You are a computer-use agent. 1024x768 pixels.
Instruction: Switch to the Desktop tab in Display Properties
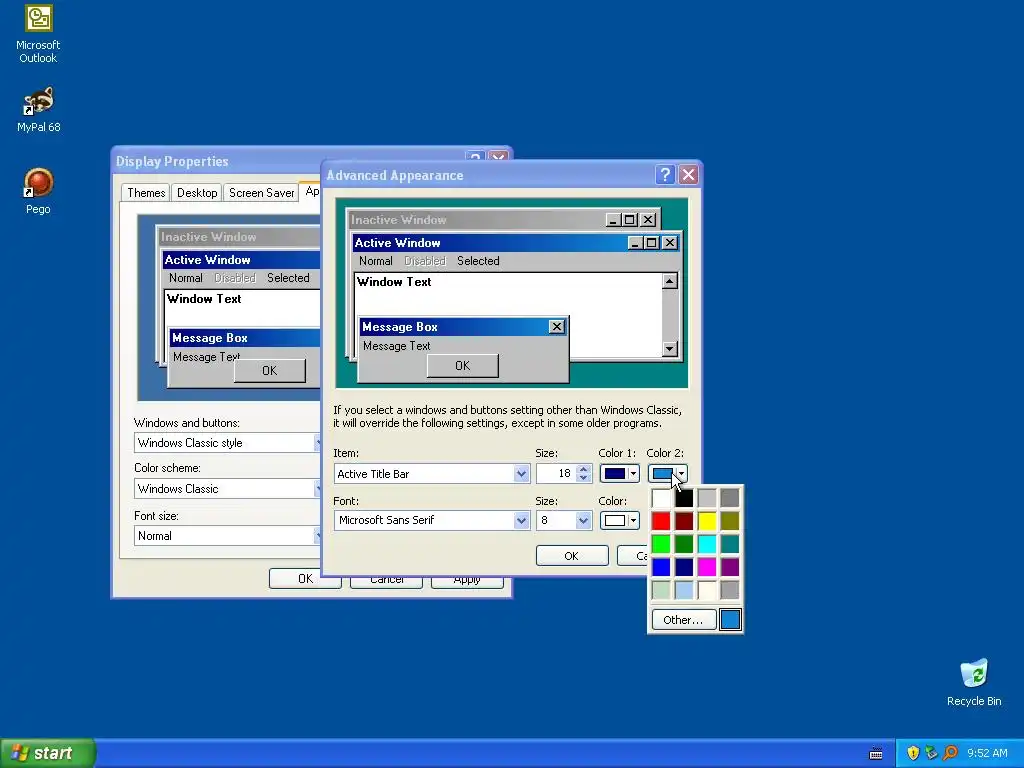tap(197, 193)
